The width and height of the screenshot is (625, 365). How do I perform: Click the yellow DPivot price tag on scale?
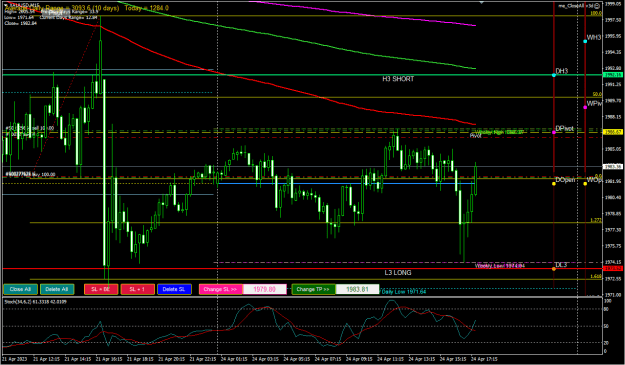coord(613,132)
